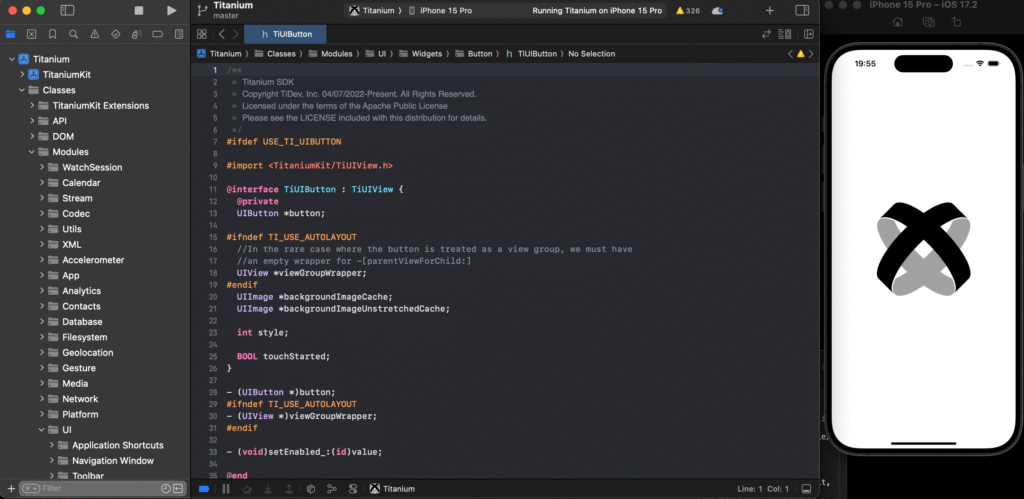Expand the TitaniumKit project group
This screenshot has height=499, width=1024.
(x=22, y=75)
